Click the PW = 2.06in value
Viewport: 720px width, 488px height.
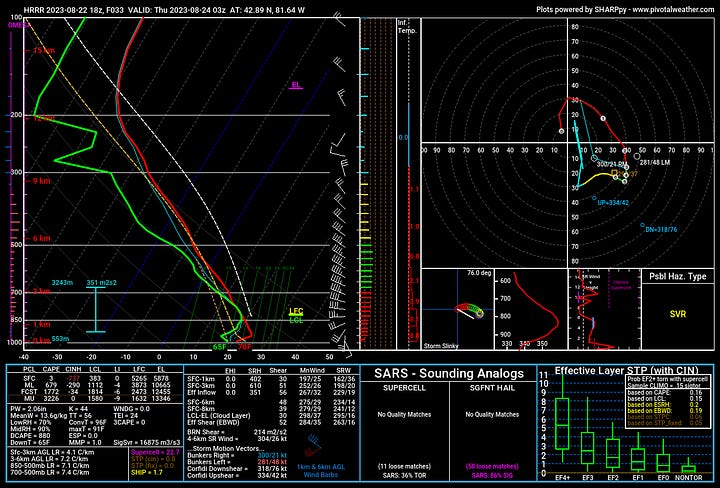[x=29, y=409]
